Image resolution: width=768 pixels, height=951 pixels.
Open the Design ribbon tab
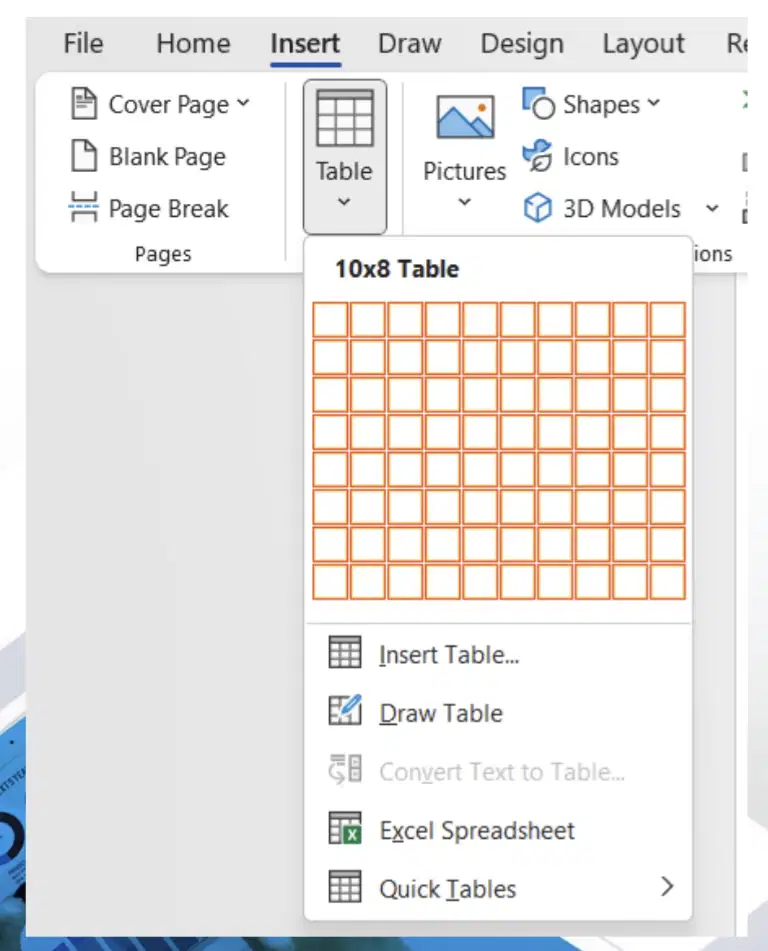click(522, 44)
